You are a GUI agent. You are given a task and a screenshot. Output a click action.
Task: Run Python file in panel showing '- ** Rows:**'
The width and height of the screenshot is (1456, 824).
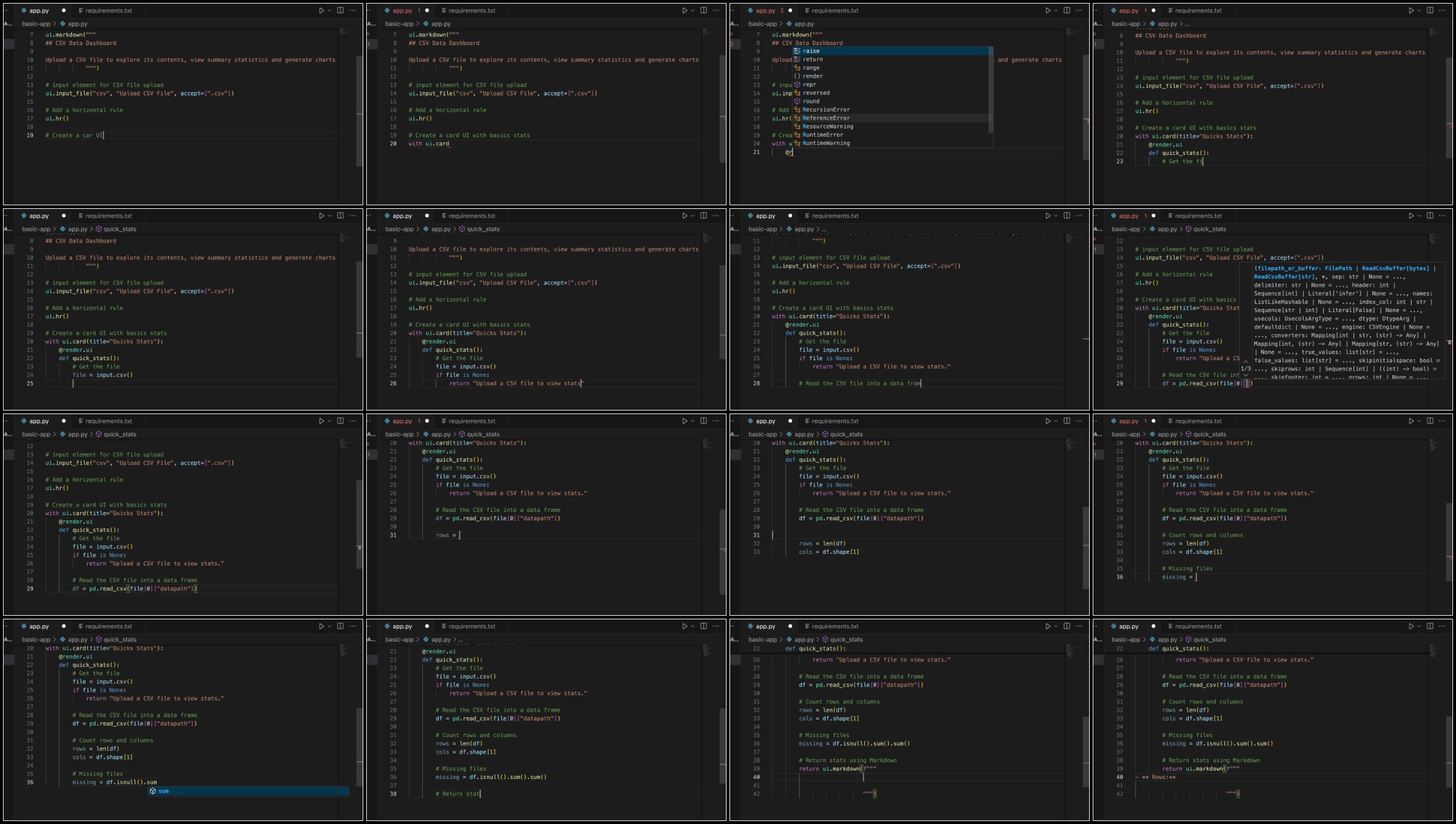coord(1411,626)
